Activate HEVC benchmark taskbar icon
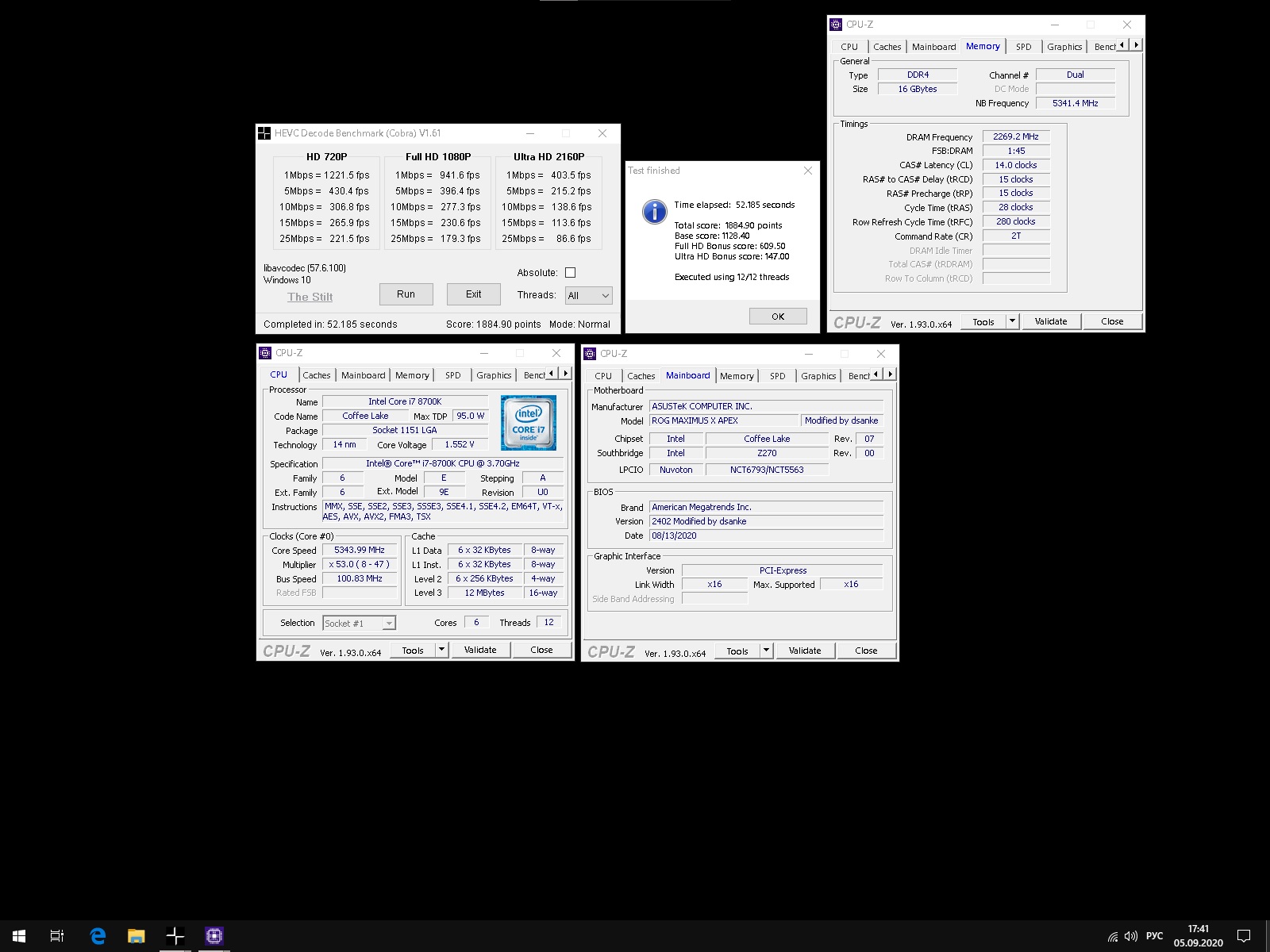1270x952 pixels. coord(175,936)
